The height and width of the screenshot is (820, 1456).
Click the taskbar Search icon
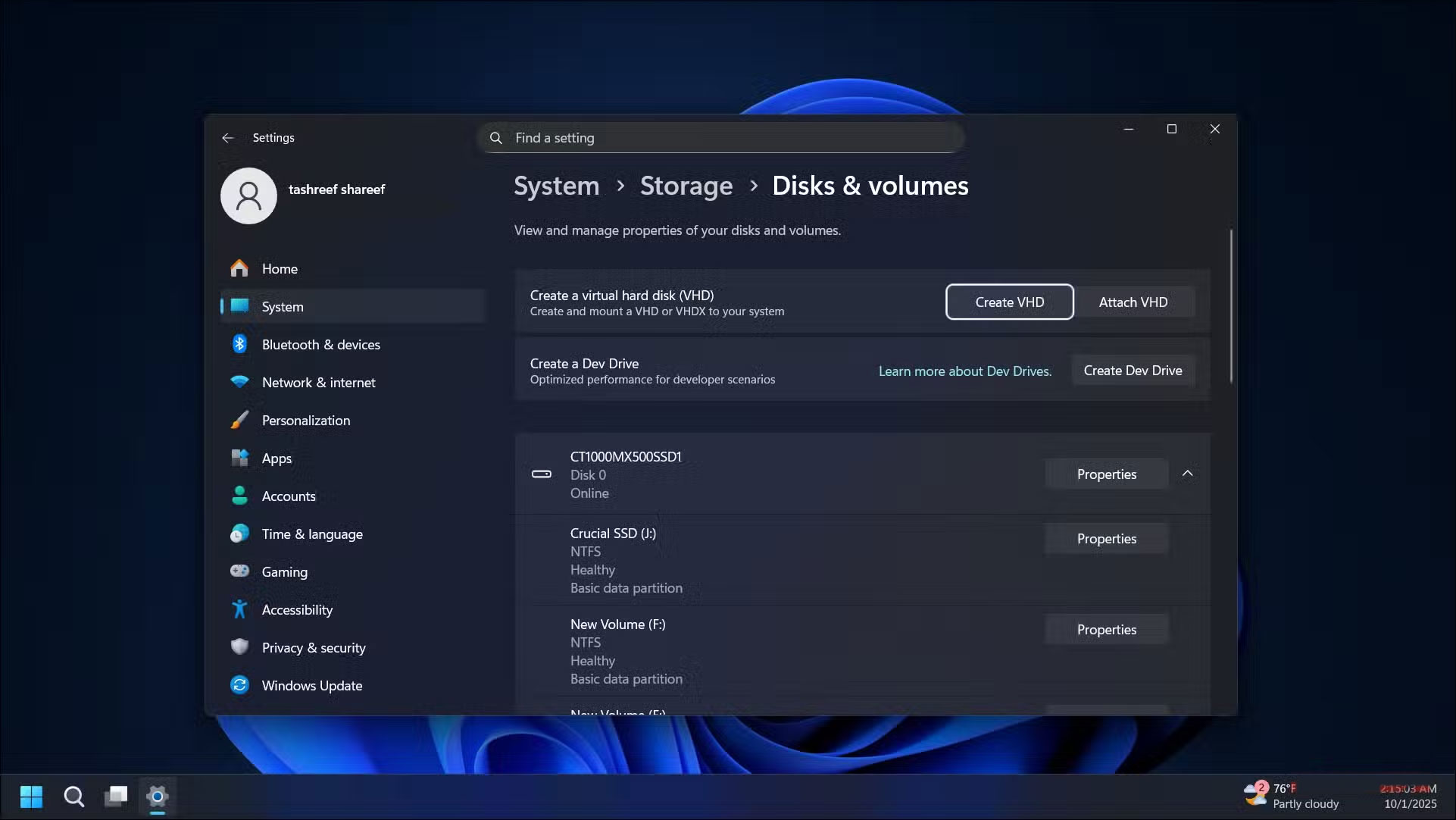(73, 797)
